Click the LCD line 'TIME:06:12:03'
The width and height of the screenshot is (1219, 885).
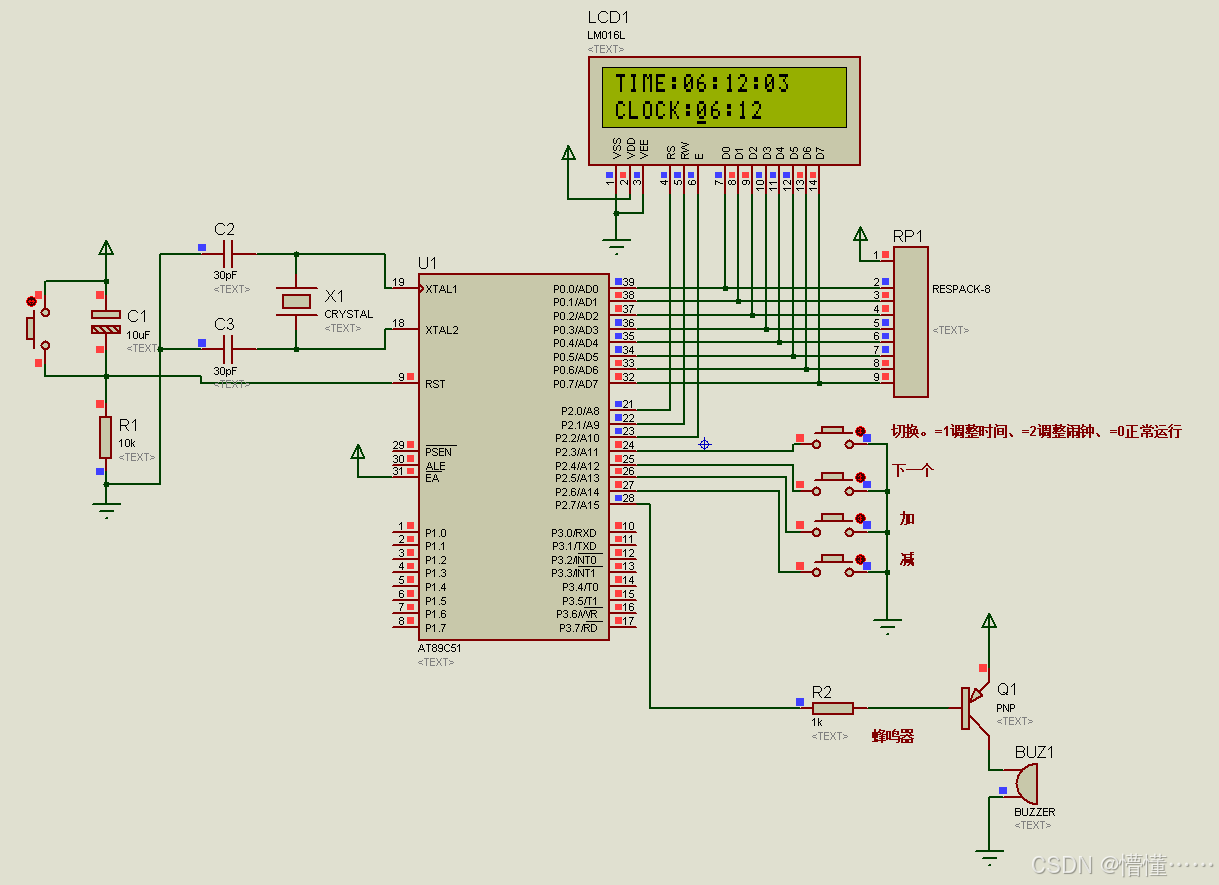coord(702,83)
